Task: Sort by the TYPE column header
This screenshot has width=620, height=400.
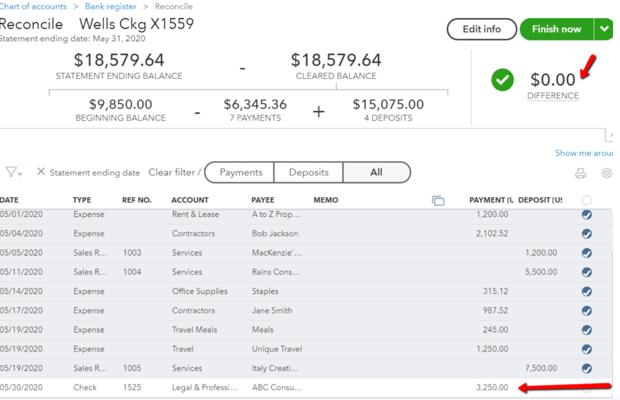Action: click(x=82, y=200)
